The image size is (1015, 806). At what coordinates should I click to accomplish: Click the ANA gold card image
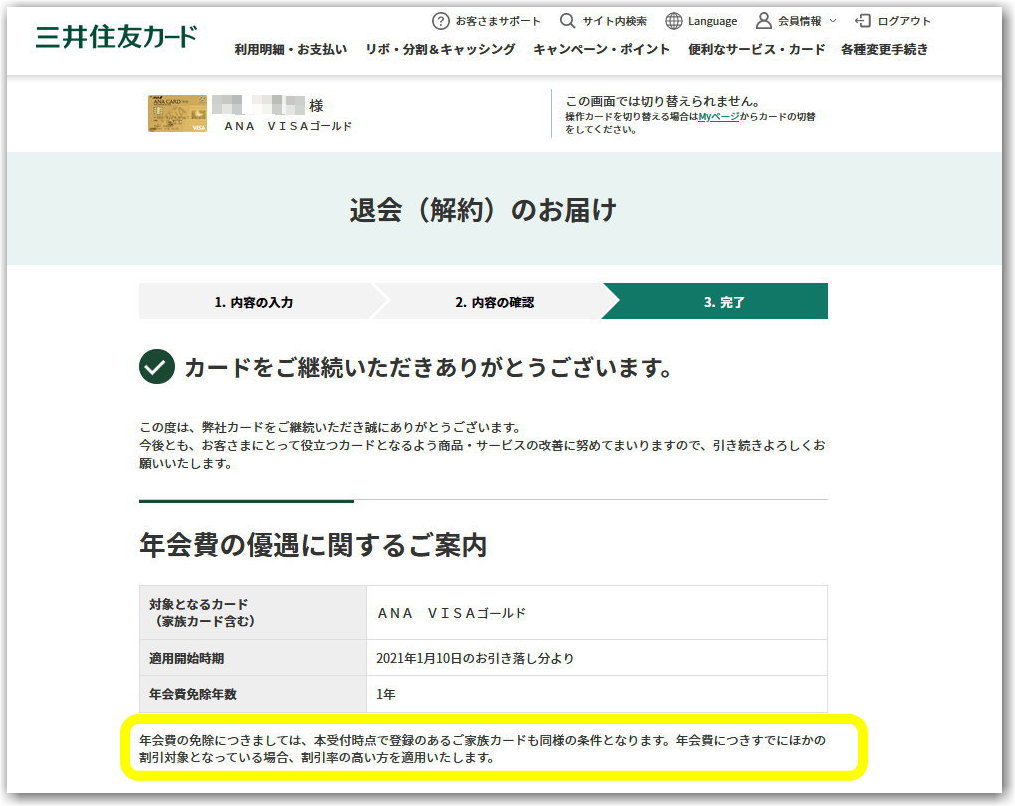(176, 114)
